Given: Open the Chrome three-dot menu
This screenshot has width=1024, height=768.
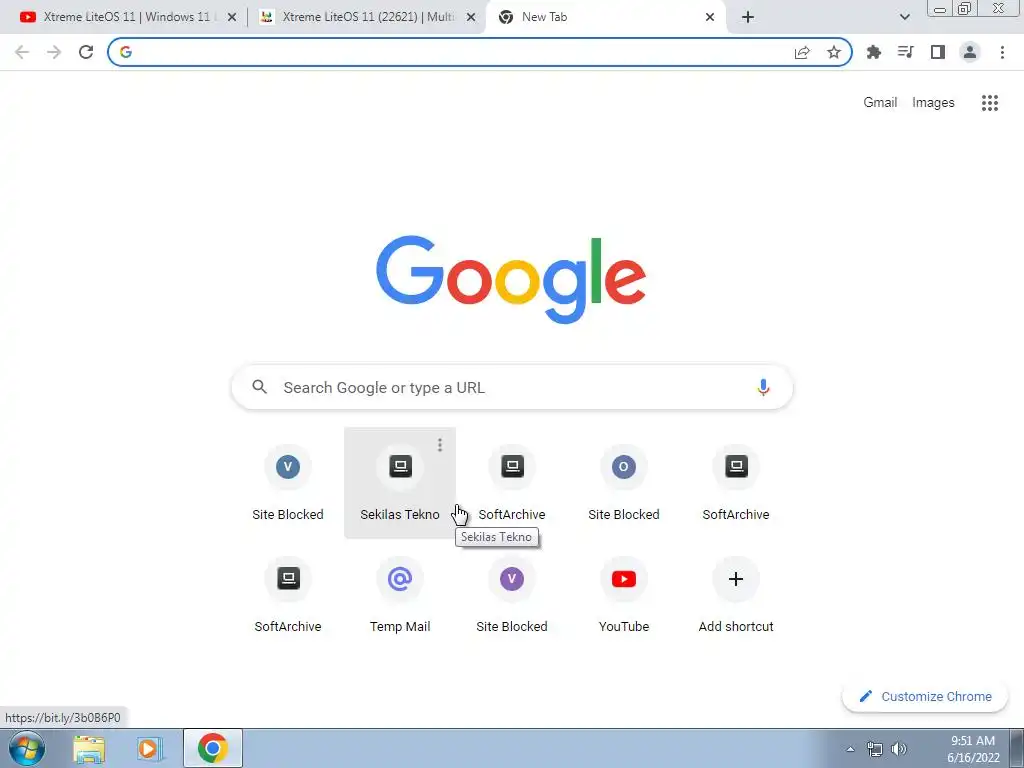Looking at the screenshot, I should pyautogui.click(x=1002, y=52).
